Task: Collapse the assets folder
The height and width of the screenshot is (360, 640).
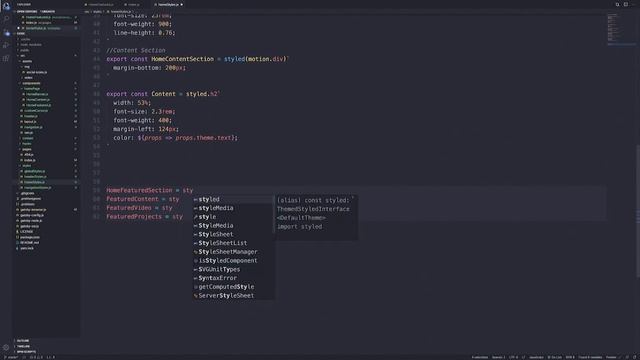Action: (x=27, y=61)
